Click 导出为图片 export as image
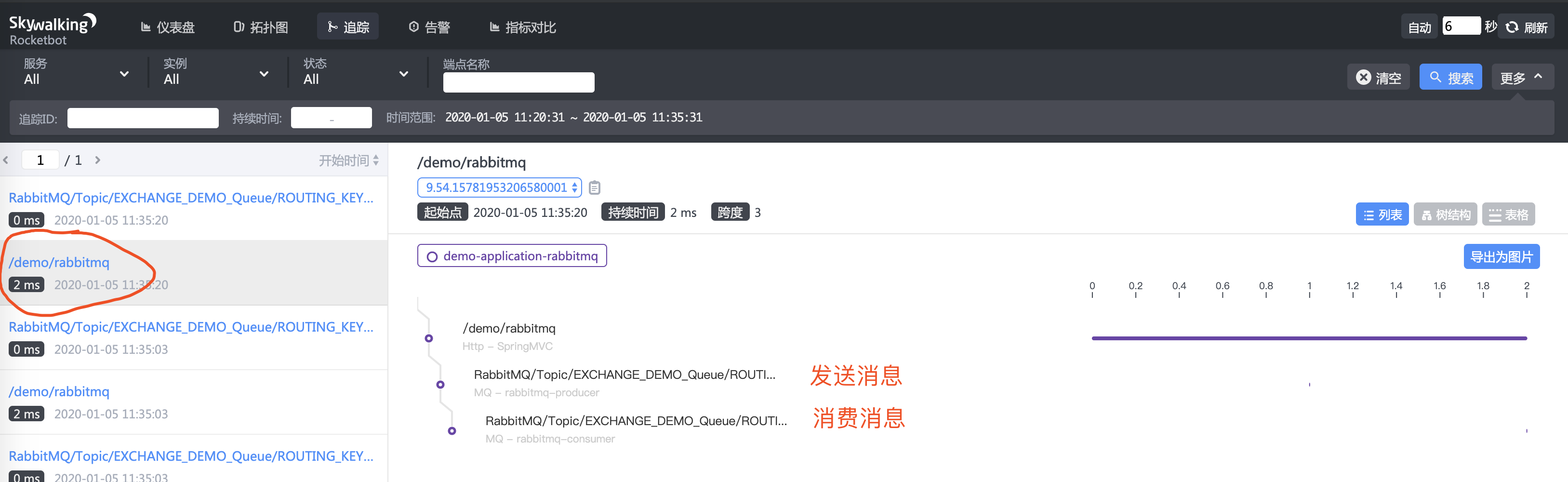This screenshot has width=1568, height=482. coord(1502,257)
